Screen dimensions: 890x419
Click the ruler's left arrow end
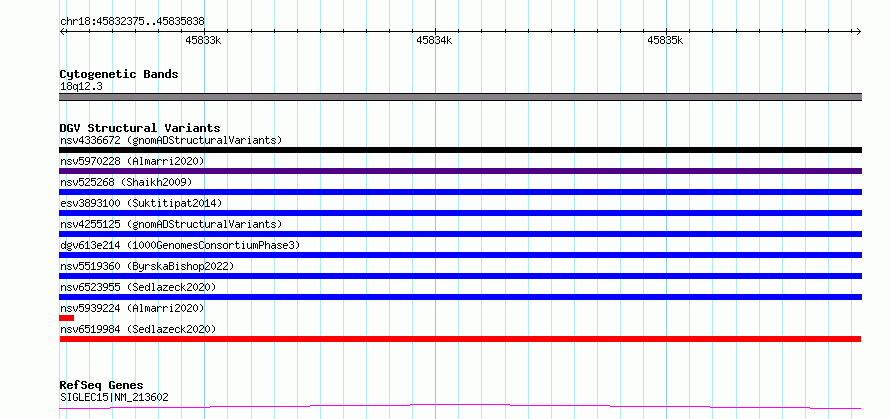62,31
